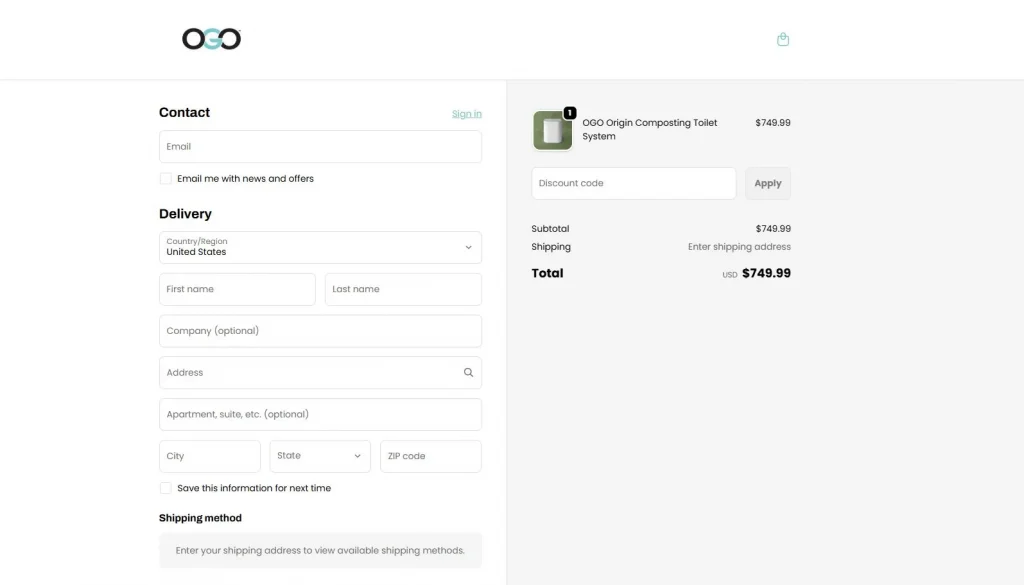Click the OGO logo in the header
Screen dimensions: 1024x585
pyautogui.click(x=210, y=38)
